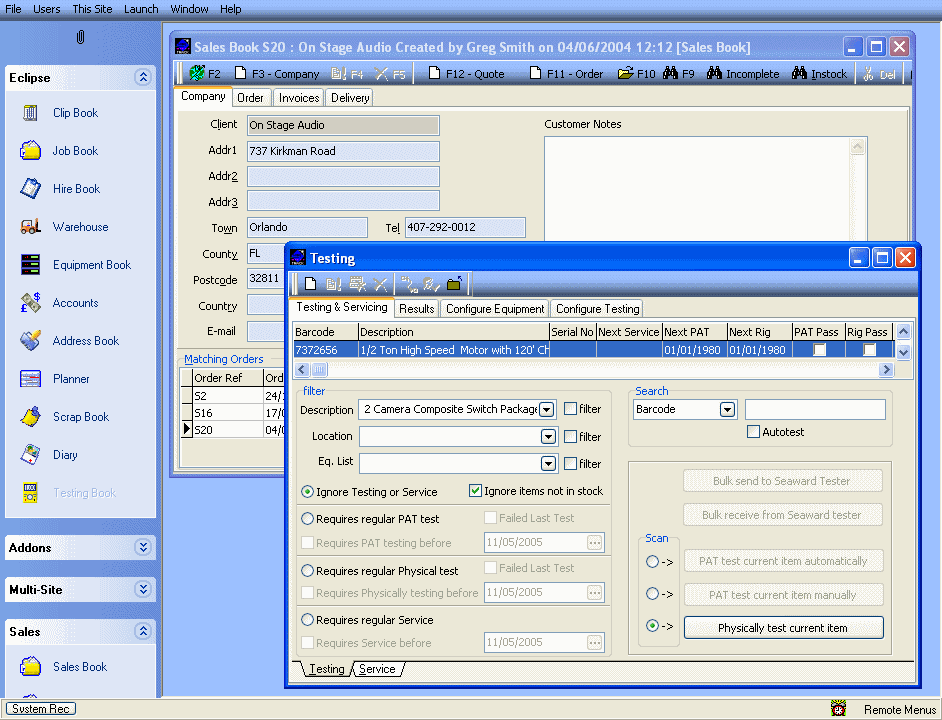Viewport: 942px width, 720px height.
Task: Expand the Addons sidebar section
Action: coord(143,548)
